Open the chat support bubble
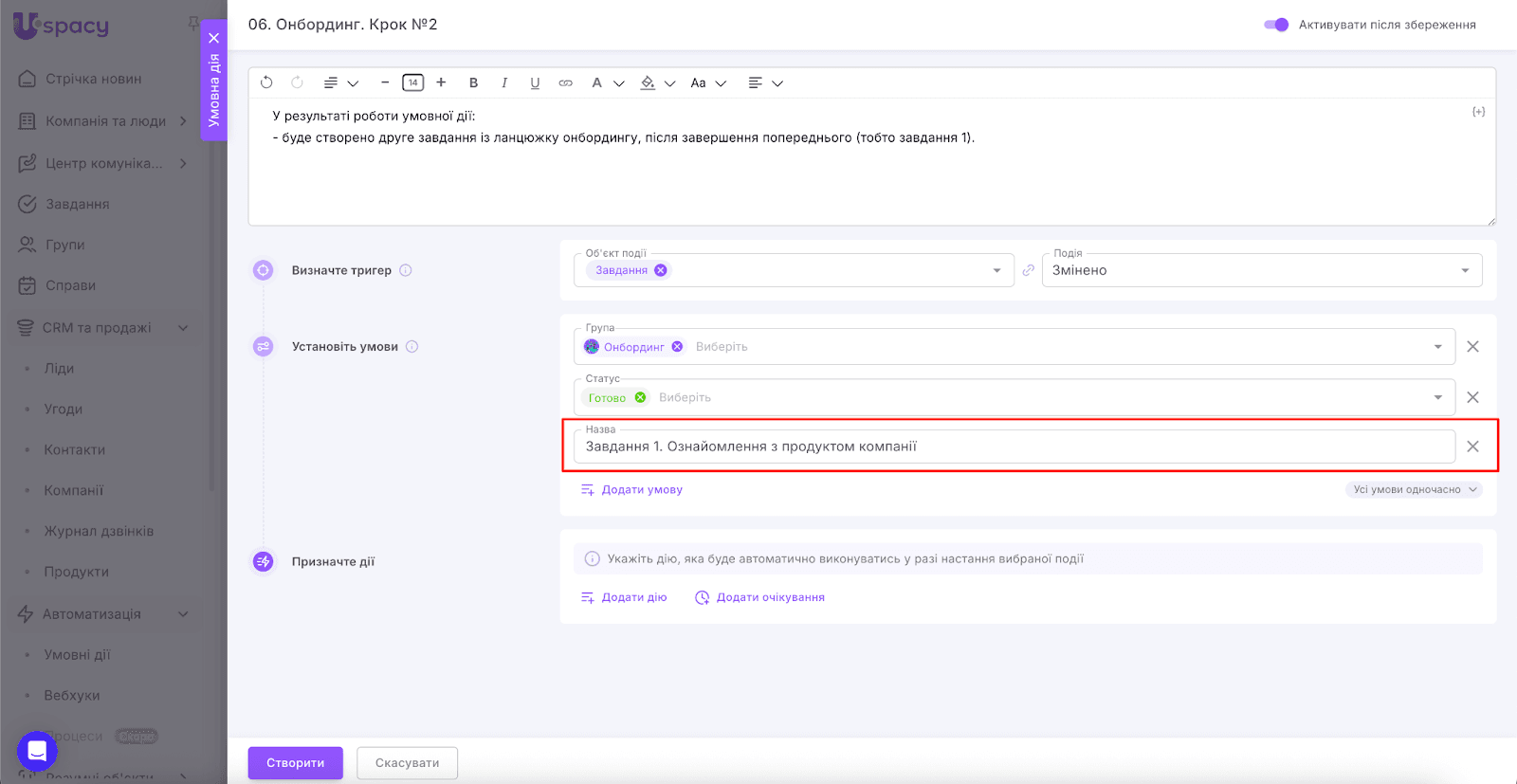This screenshot has width=1517, height=784. point(37,752)
